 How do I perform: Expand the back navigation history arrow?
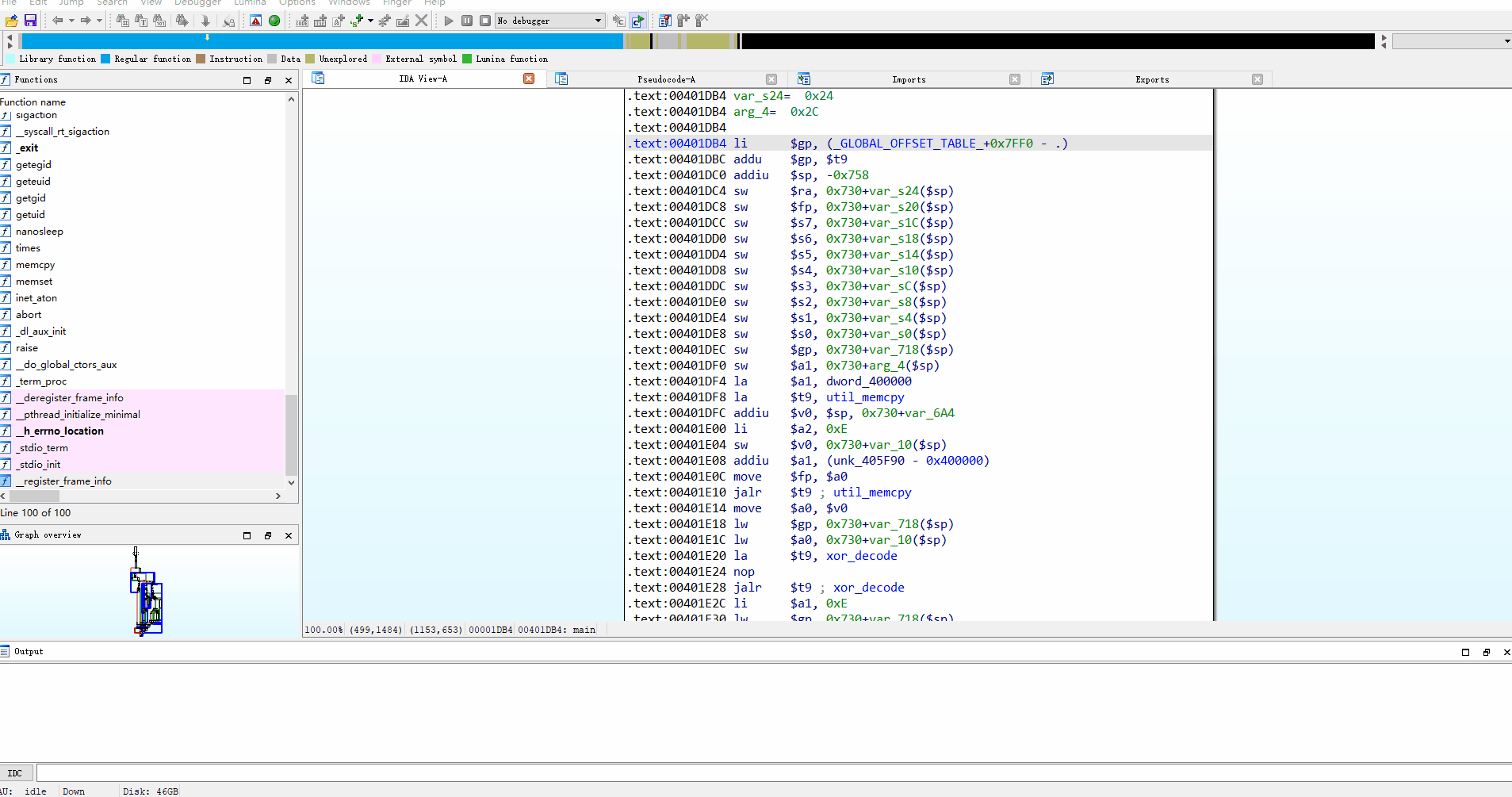tap(71, 21)
